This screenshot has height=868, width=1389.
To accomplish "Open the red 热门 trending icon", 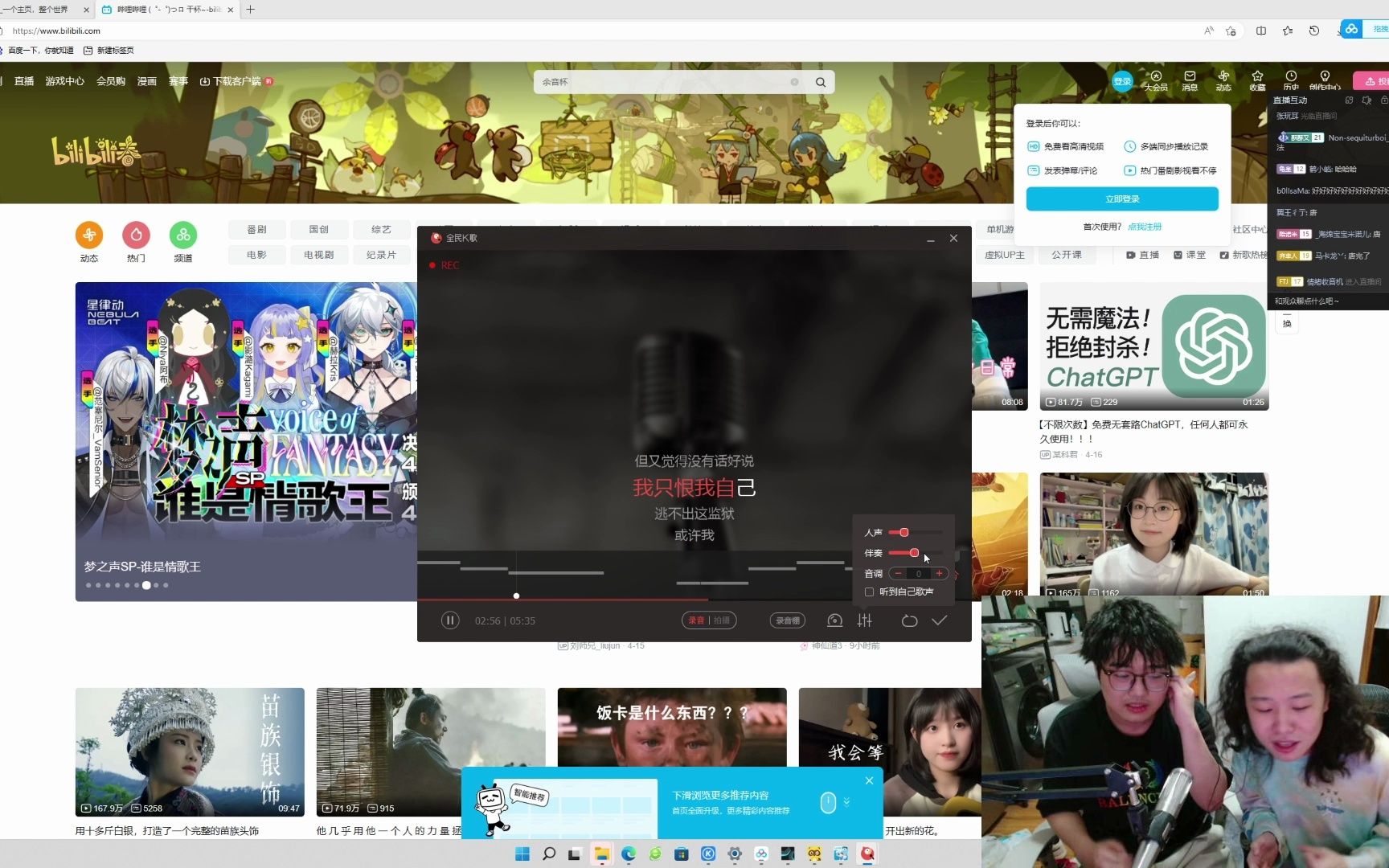I will [136, 235].
